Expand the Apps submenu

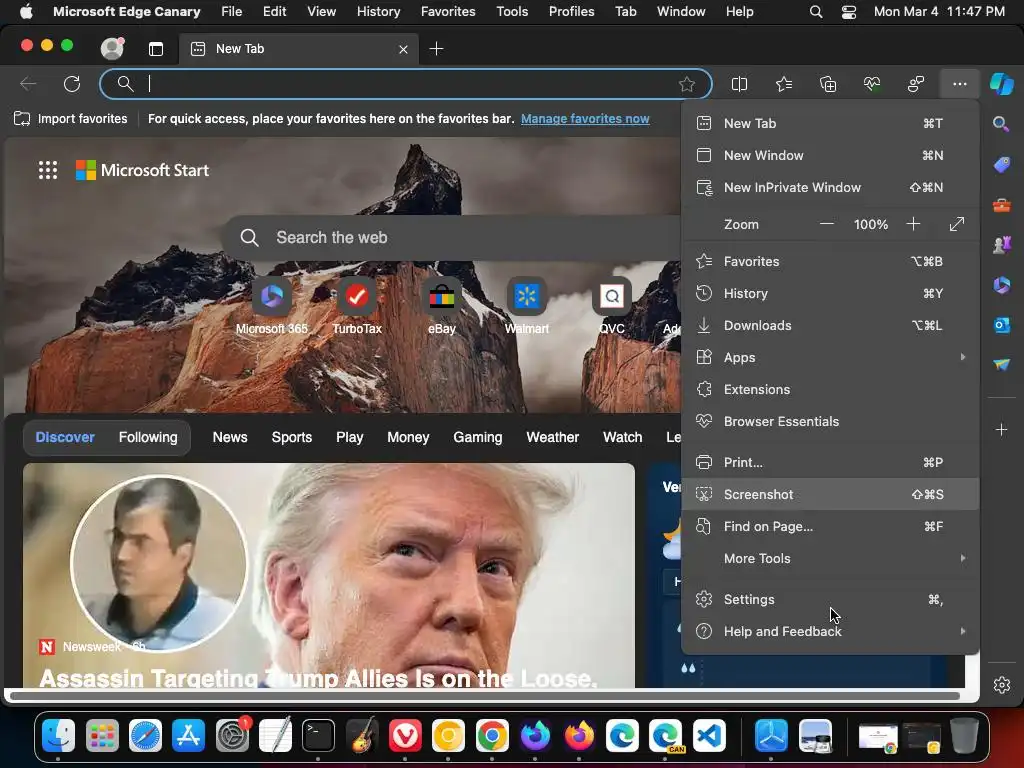(x=831, y=357)
